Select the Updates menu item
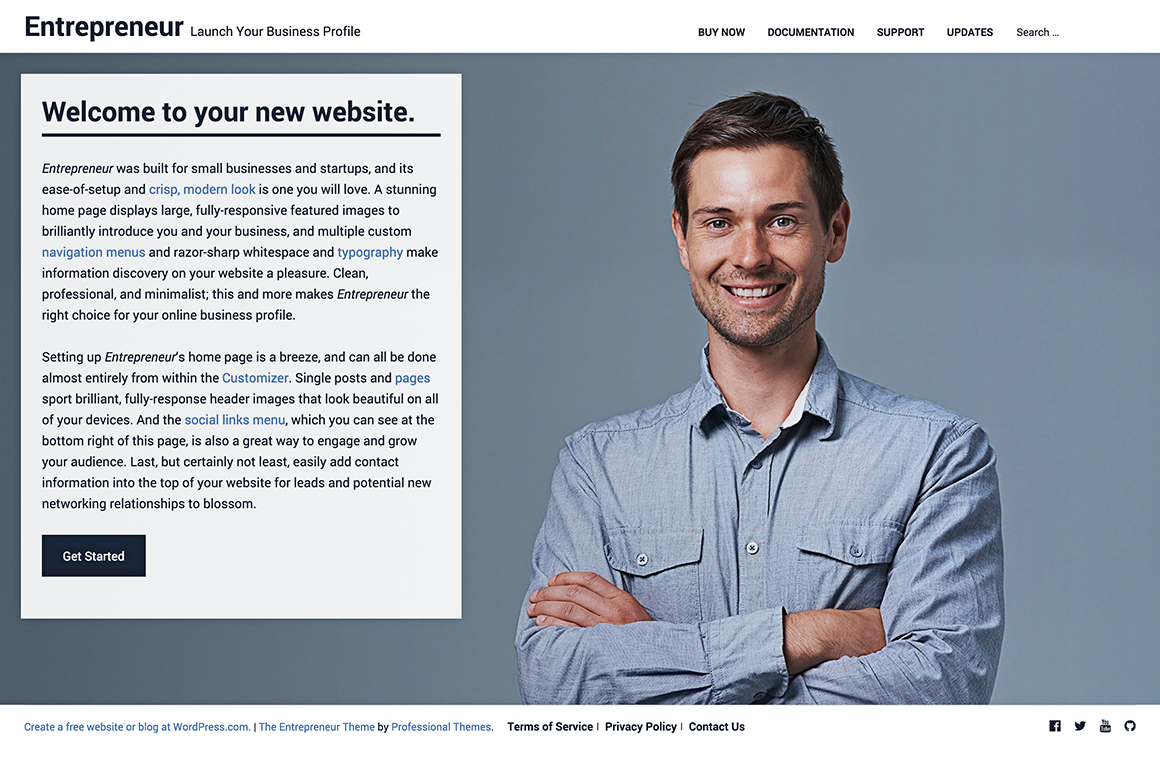Viewport: 1160px width, 772px height. tap(969, 32)
